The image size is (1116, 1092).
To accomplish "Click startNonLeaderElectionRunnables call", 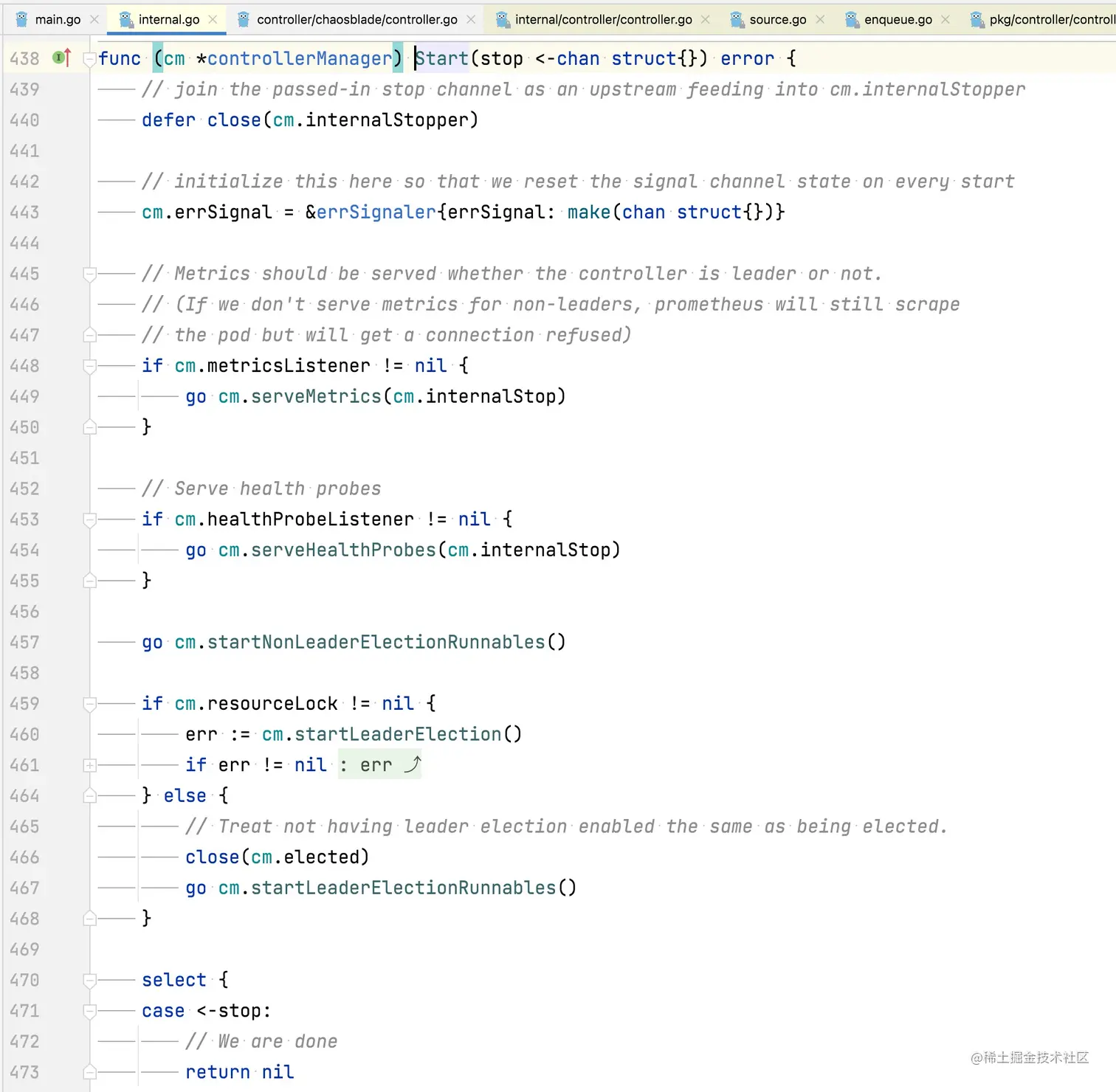I will 376,642.
